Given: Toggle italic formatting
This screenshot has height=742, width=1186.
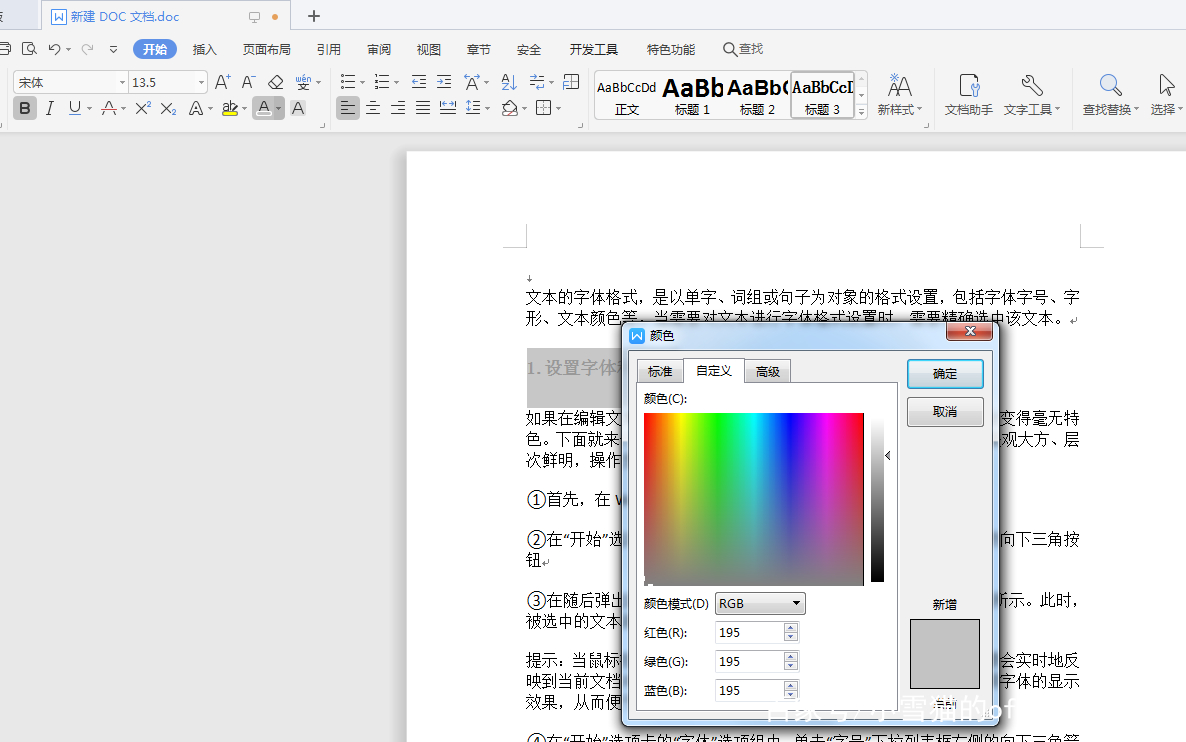Looking at the screenshot, I should click(x=50, y=108).
